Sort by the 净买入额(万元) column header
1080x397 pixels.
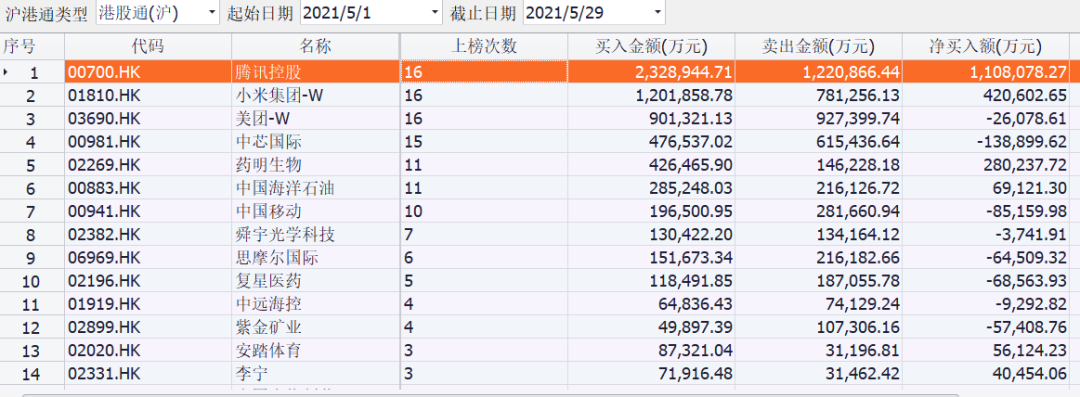(986, 47)
